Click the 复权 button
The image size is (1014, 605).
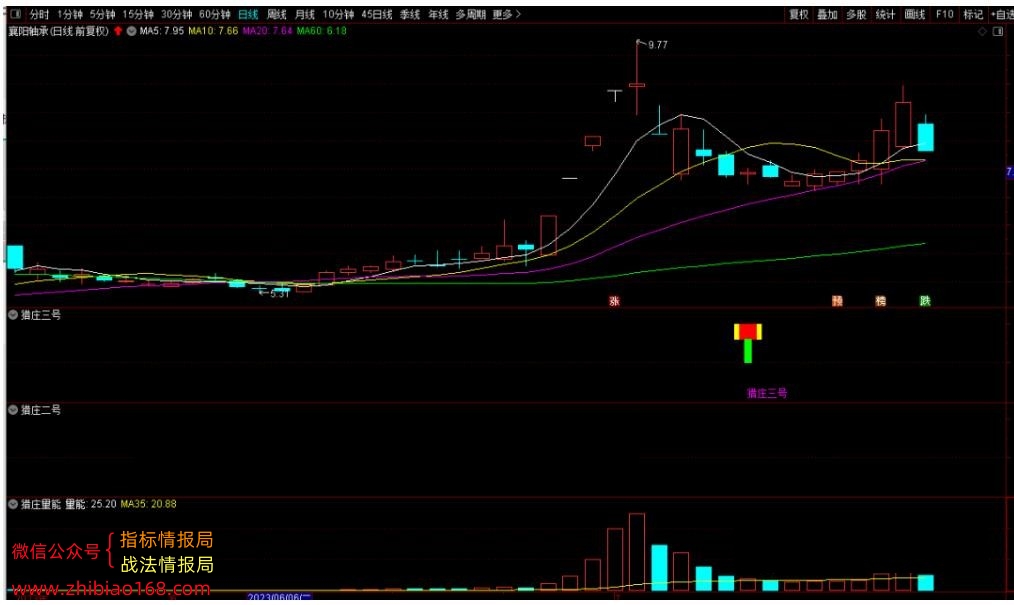coord(799,14)
